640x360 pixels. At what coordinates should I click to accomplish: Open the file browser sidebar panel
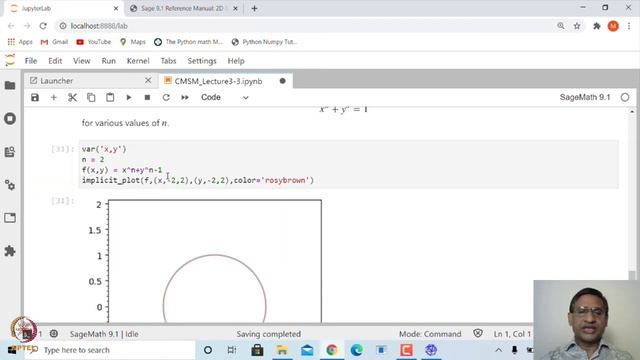point(10,85)
